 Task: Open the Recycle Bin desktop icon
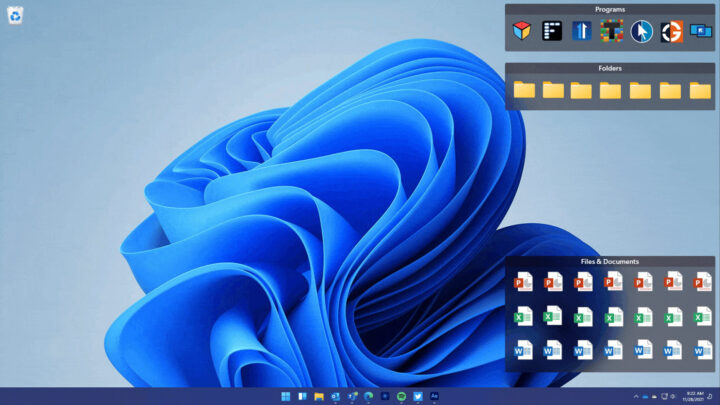tap(15, 16)
